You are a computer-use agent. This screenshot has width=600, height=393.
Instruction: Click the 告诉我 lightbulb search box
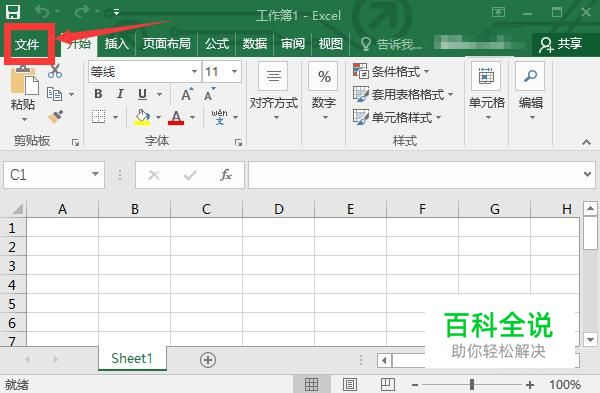pyautogui.click(x=391, y=44)
